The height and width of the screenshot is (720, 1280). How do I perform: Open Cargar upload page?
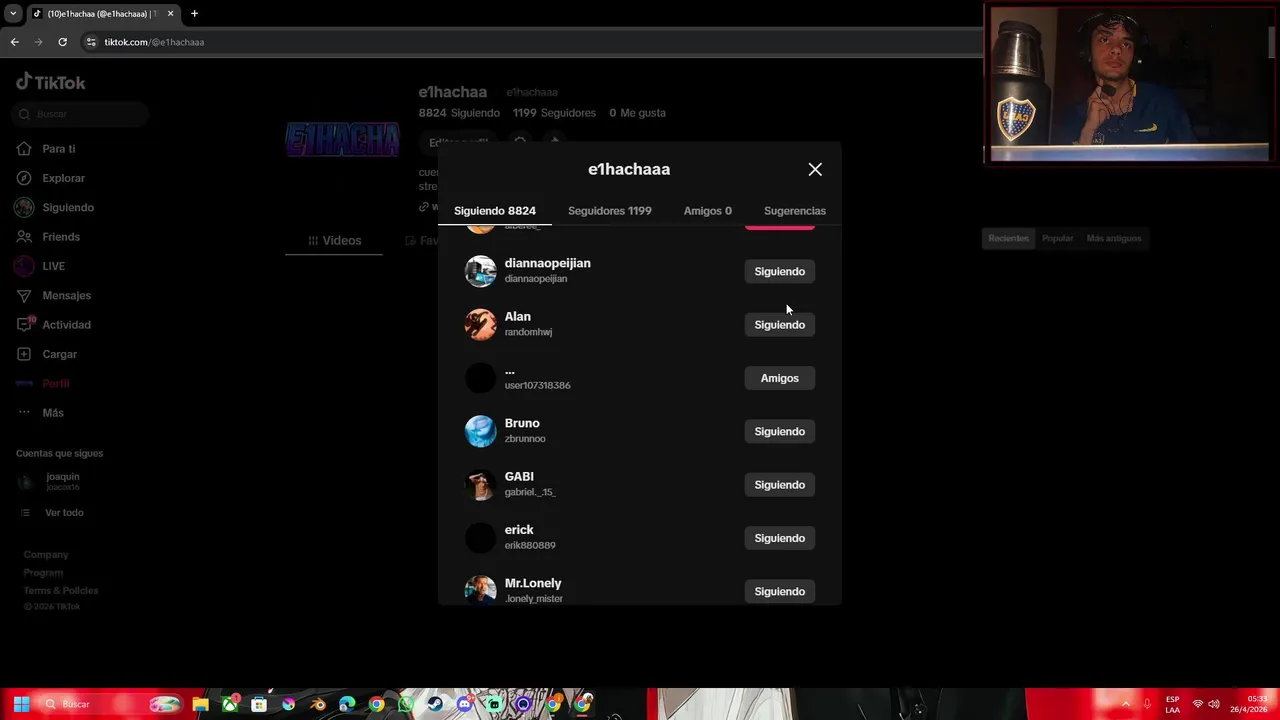[x=59, y=354]
